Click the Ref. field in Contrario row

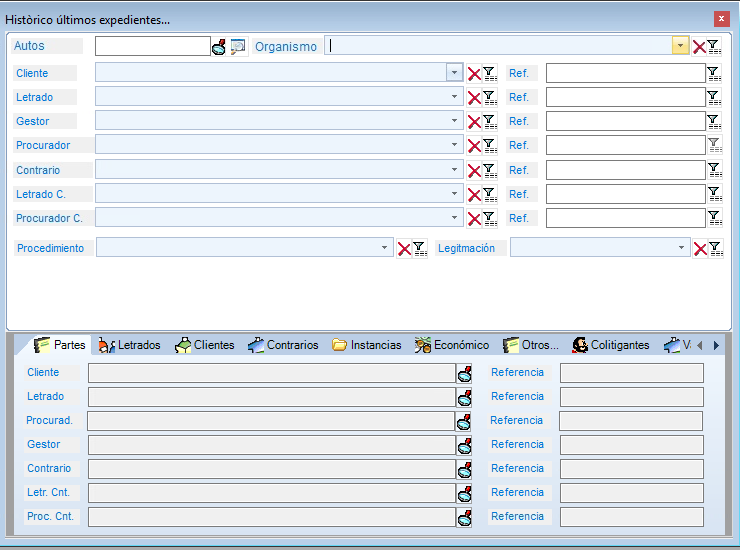point(624,170)
